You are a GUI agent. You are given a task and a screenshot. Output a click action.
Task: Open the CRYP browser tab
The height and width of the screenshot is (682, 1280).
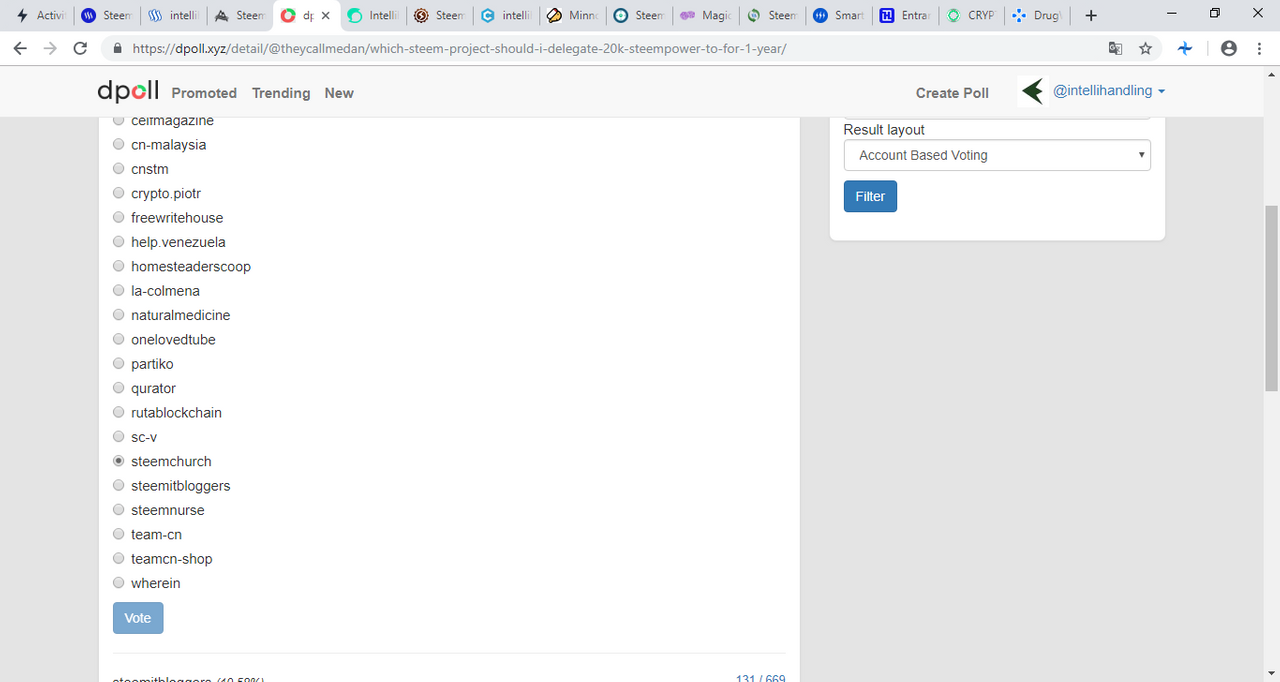coord(970,15)
